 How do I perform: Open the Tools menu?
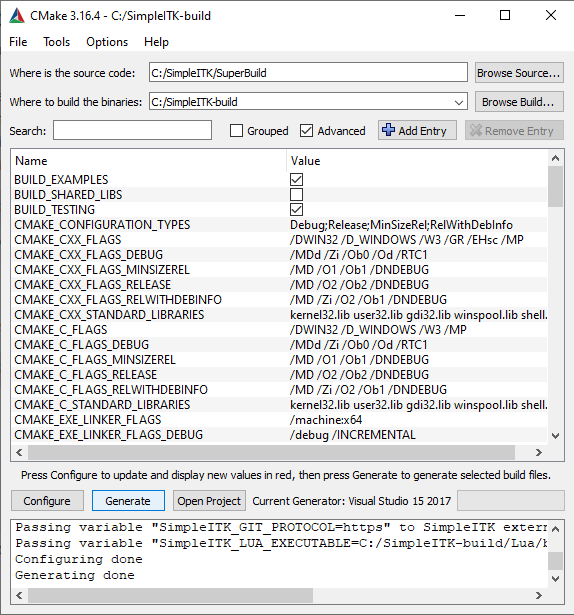click(x=56, y=42)
